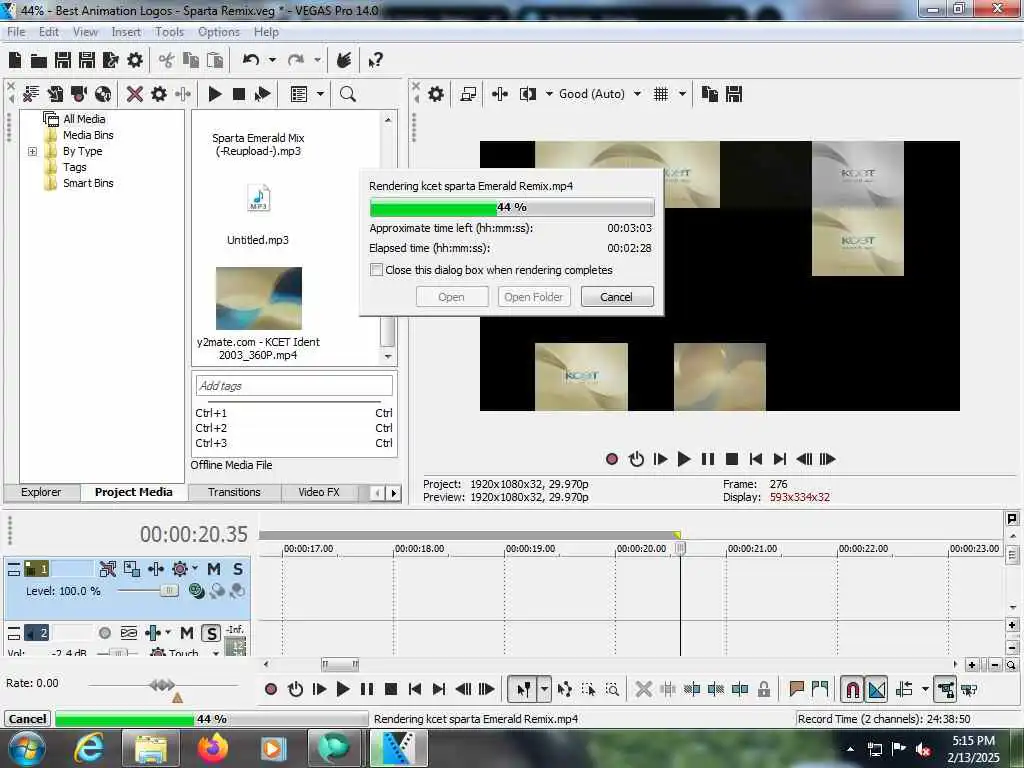Open the Split Screen View dropdown arrow
Screen dimensions: 1024x768
549,94
